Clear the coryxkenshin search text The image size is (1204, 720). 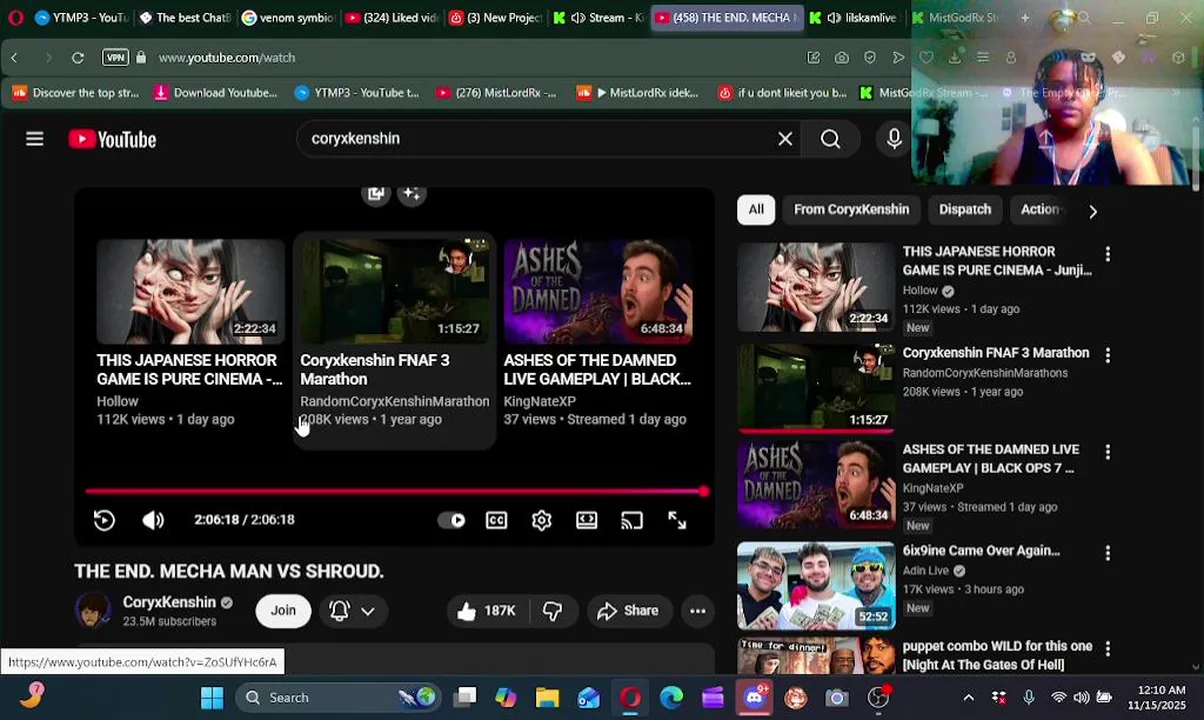pyautogui.click(x=785, y=139)
